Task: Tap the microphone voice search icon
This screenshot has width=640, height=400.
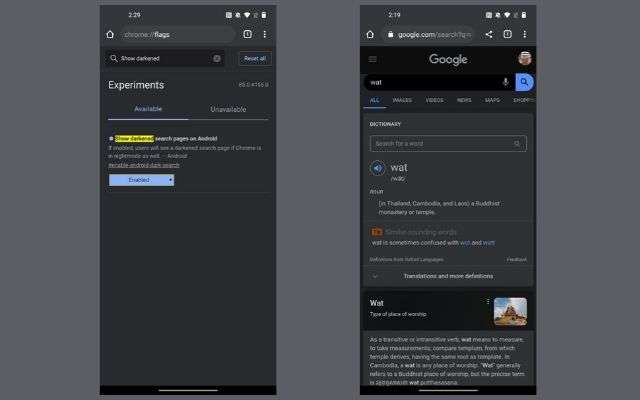Action: pyautogui.click(x=505, y=82)
